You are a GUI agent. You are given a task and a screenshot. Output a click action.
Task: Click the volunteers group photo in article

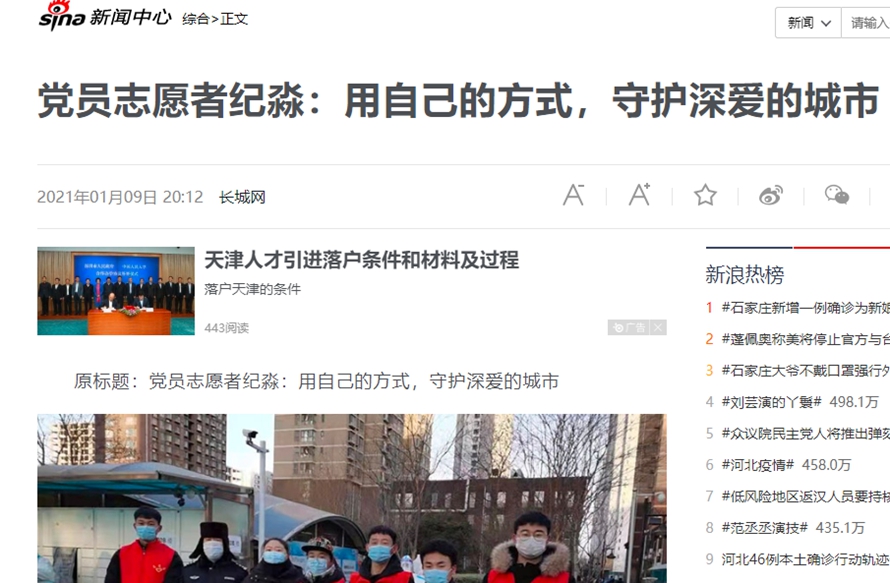pyautogui.click(x=352, y=498)
